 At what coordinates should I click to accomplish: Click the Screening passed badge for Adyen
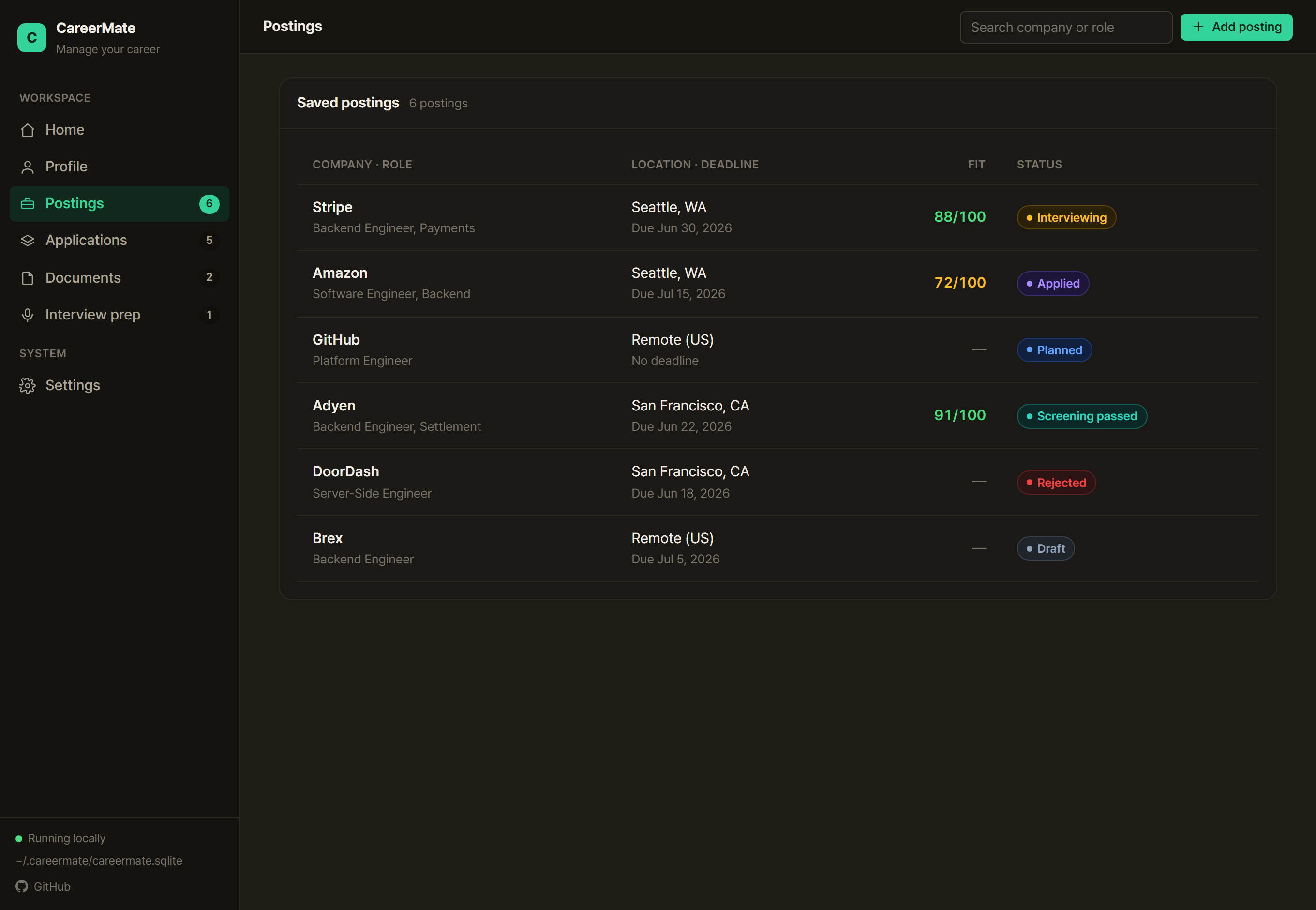(1082, 416)
